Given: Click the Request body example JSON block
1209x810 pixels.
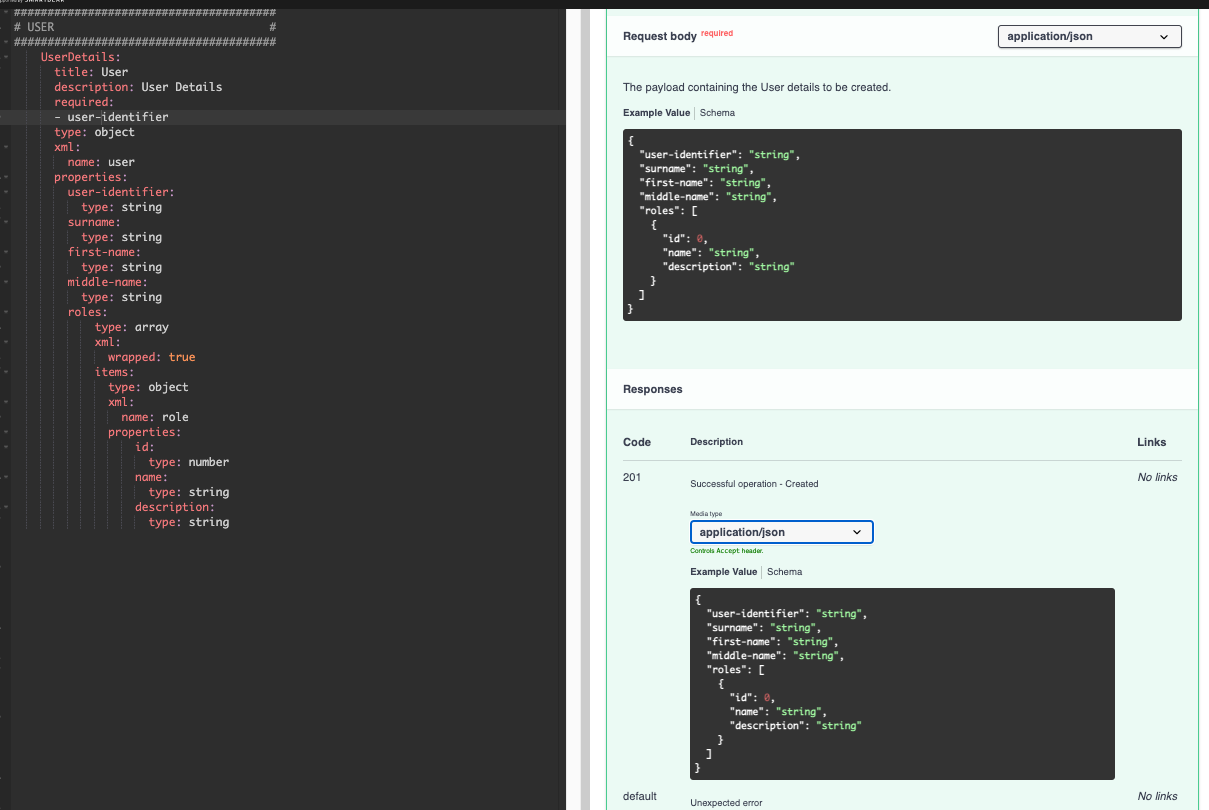Looking at the screenshot, I should 901,225.
